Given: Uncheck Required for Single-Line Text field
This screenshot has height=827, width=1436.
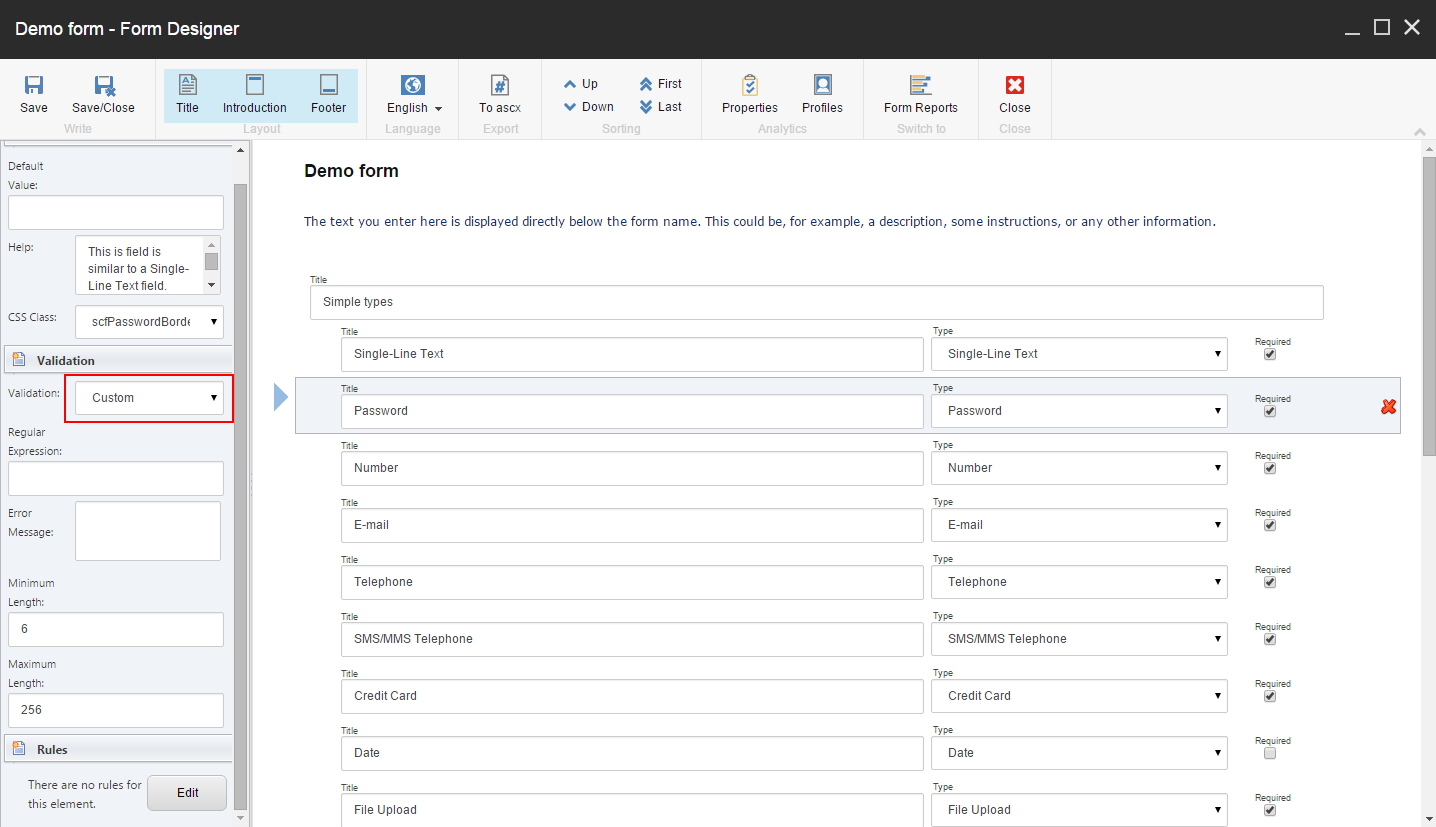Looking at the screenshot, I should pyautogui.click(x=1270, y=354).
